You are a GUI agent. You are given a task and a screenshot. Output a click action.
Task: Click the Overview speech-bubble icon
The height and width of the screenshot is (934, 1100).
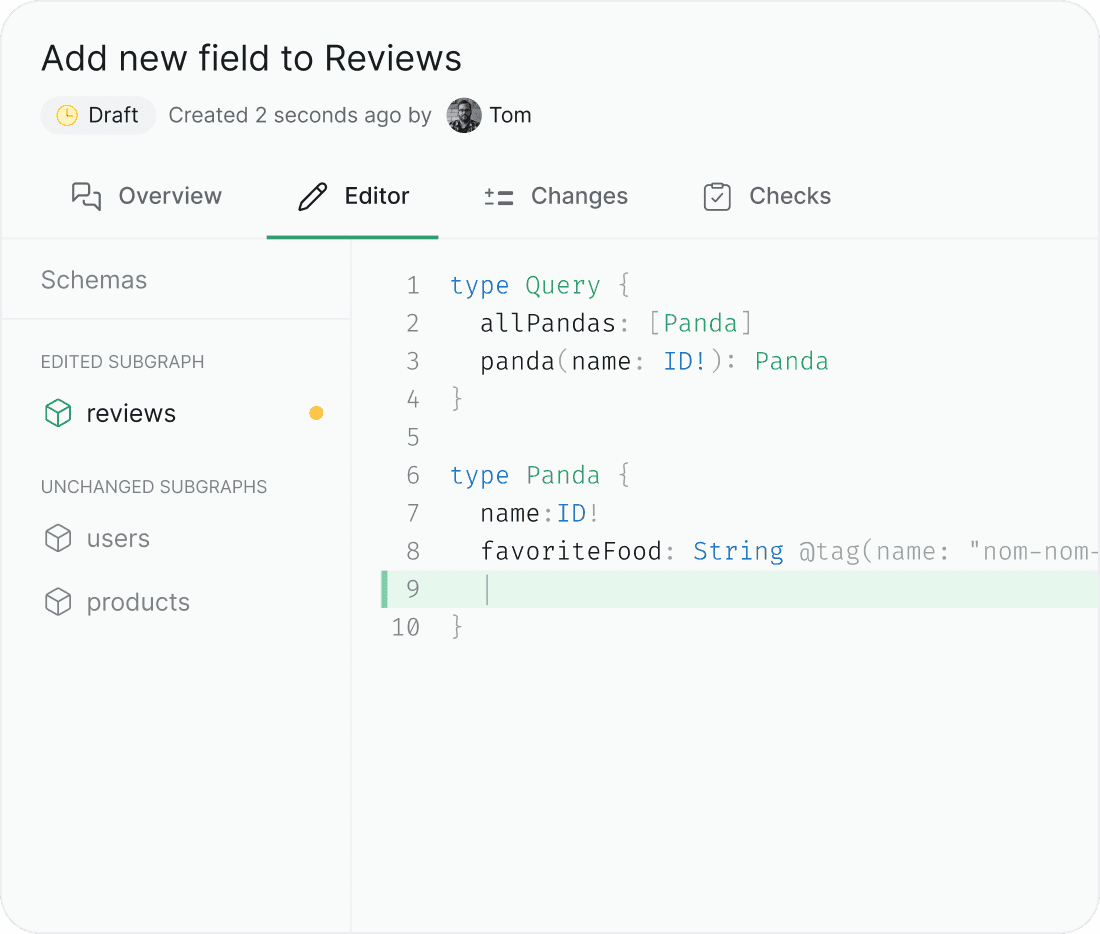pos(85,196)
